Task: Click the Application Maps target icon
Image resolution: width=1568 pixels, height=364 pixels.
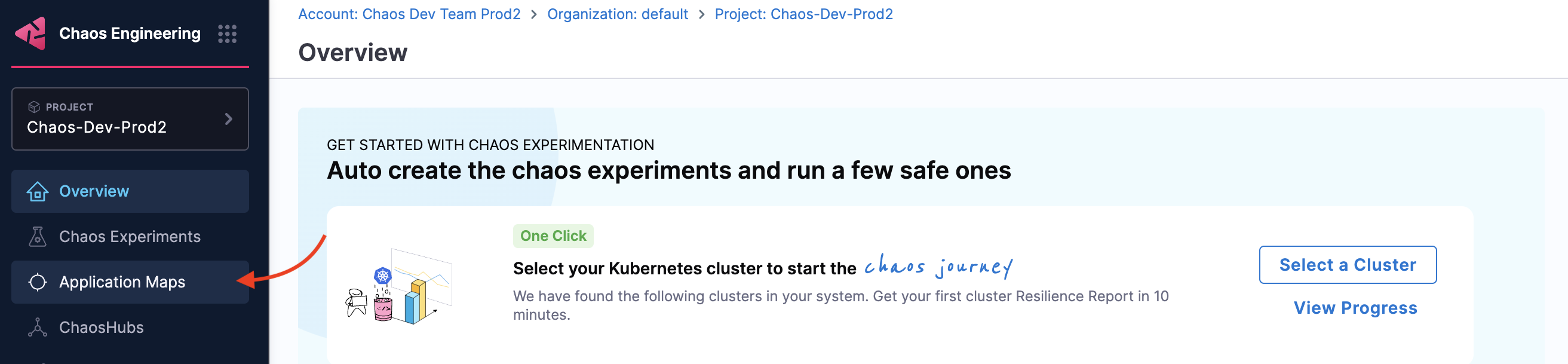Action: [x=38, y=283]
